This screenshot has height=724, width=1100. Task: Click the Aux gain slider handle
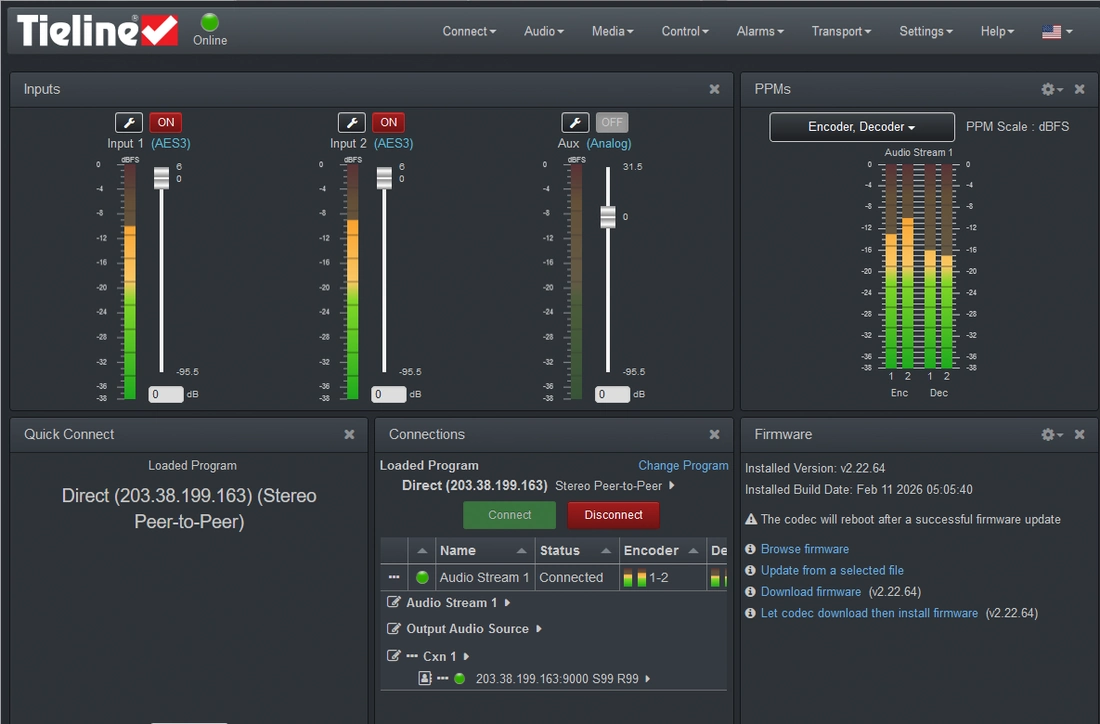(608, 217)
